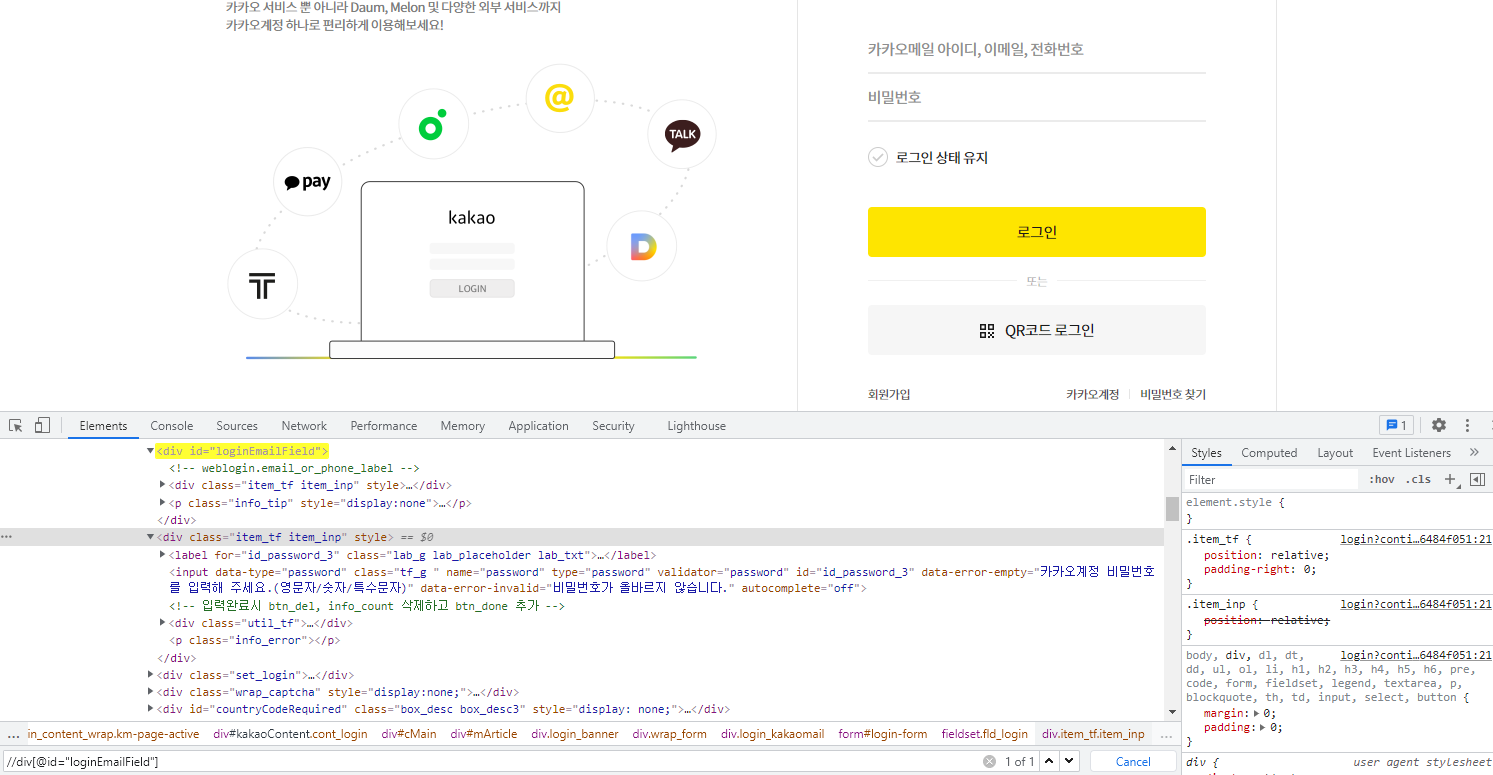This screenshot has height=775, width=1493.
Task: Select form#login-form in breadcrumb
Action: (x=882, y=734)
